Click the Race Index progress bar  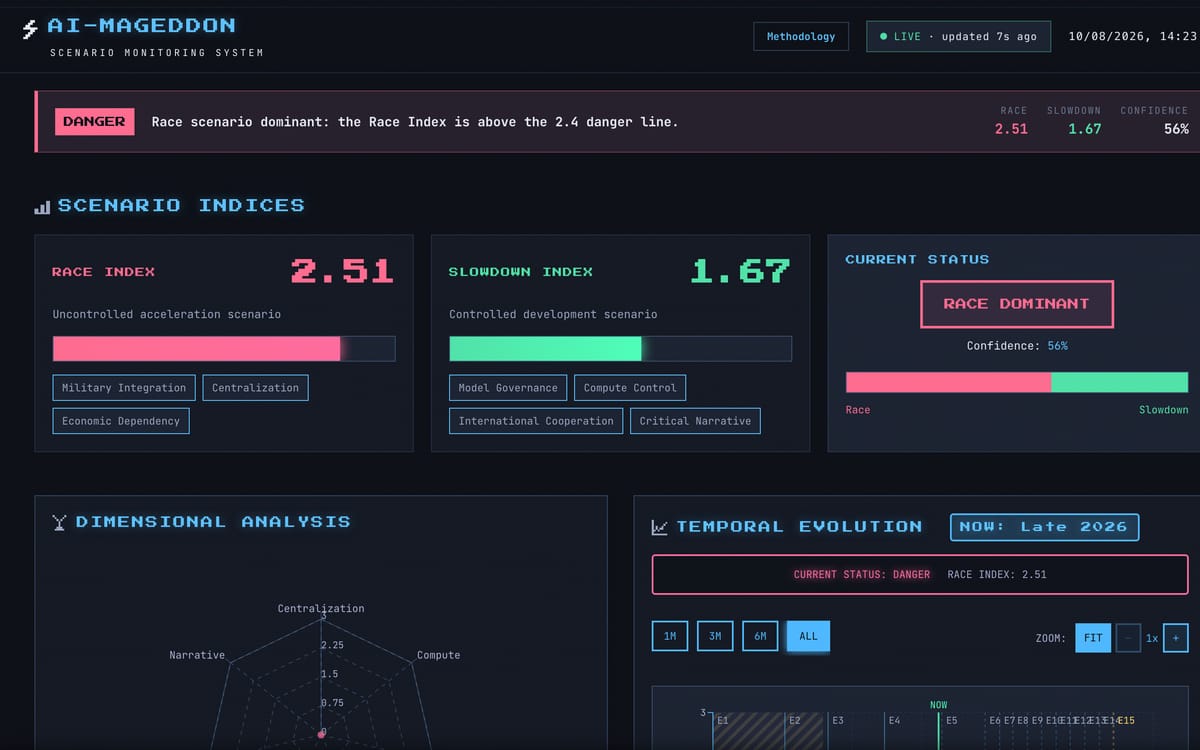tap(224, 348)
